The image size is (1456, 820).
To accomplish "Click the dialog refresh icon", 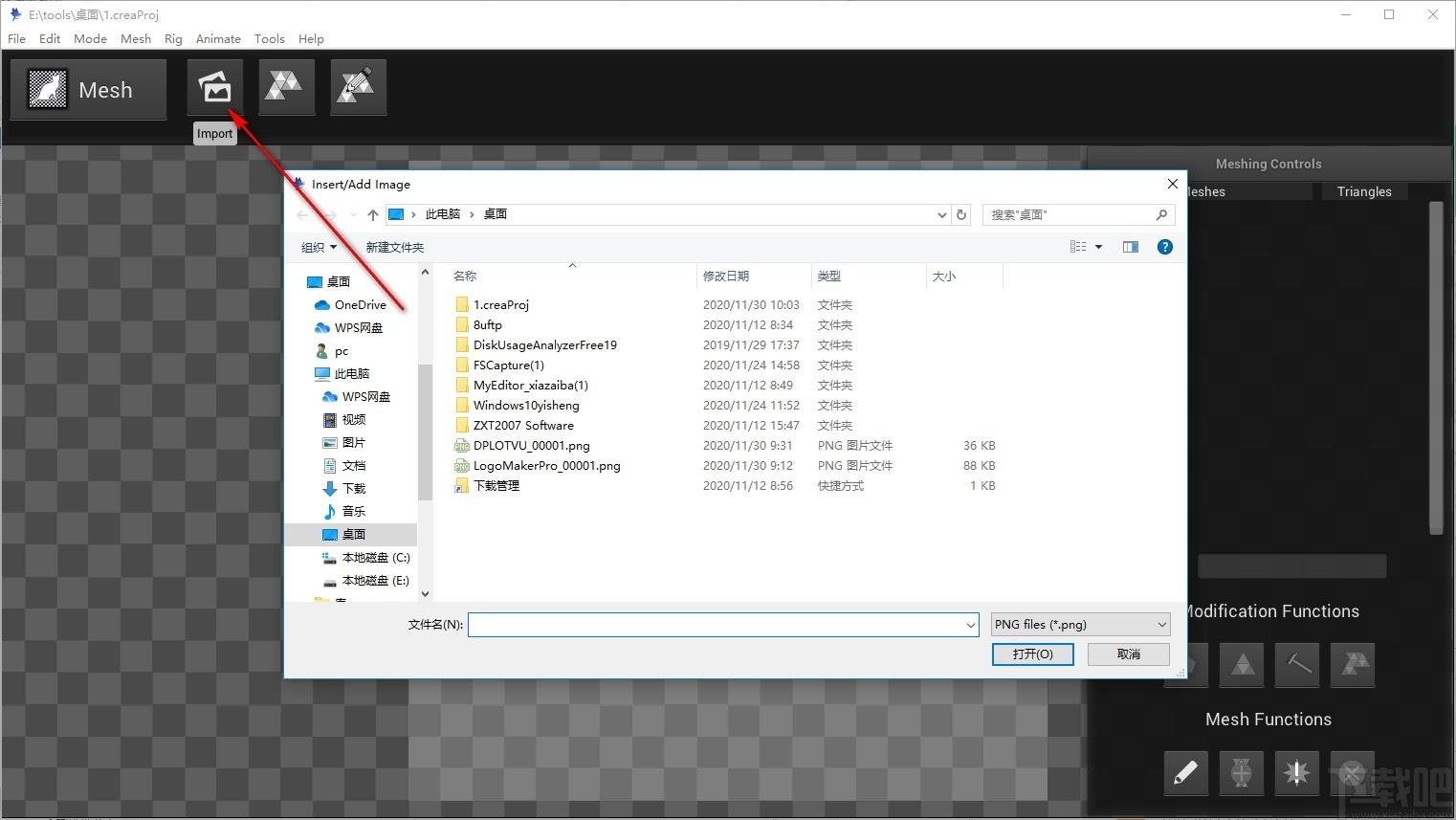I will (x=961, y=214).
